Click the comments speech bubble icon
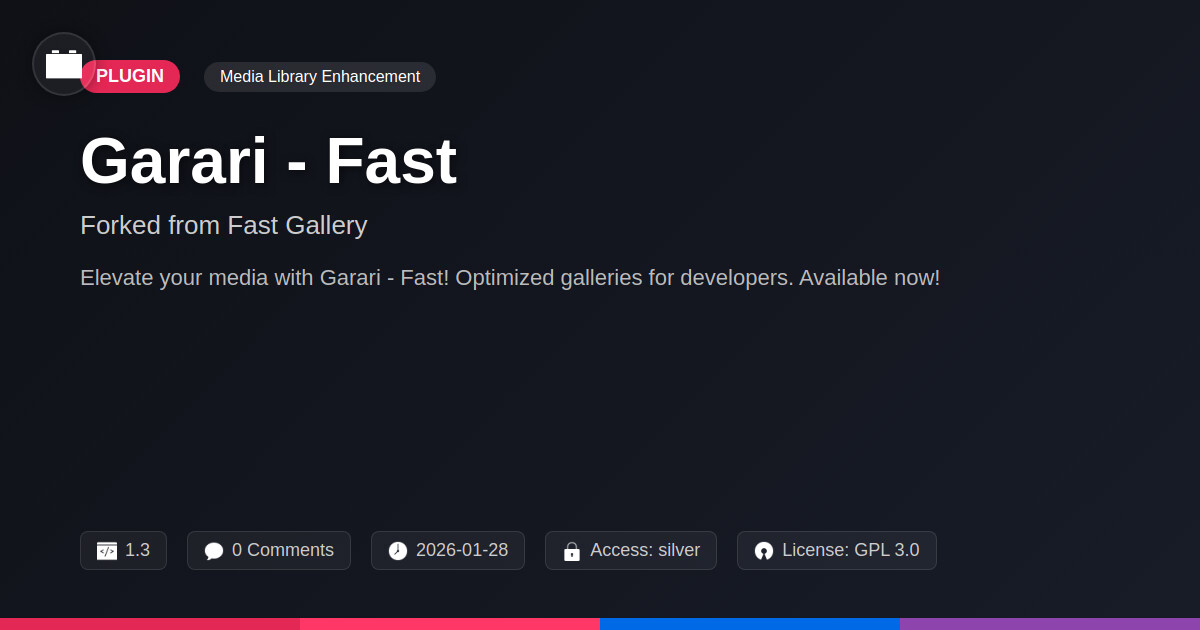Viewport: 1200px width, 630px height. (x=214, y=551)
